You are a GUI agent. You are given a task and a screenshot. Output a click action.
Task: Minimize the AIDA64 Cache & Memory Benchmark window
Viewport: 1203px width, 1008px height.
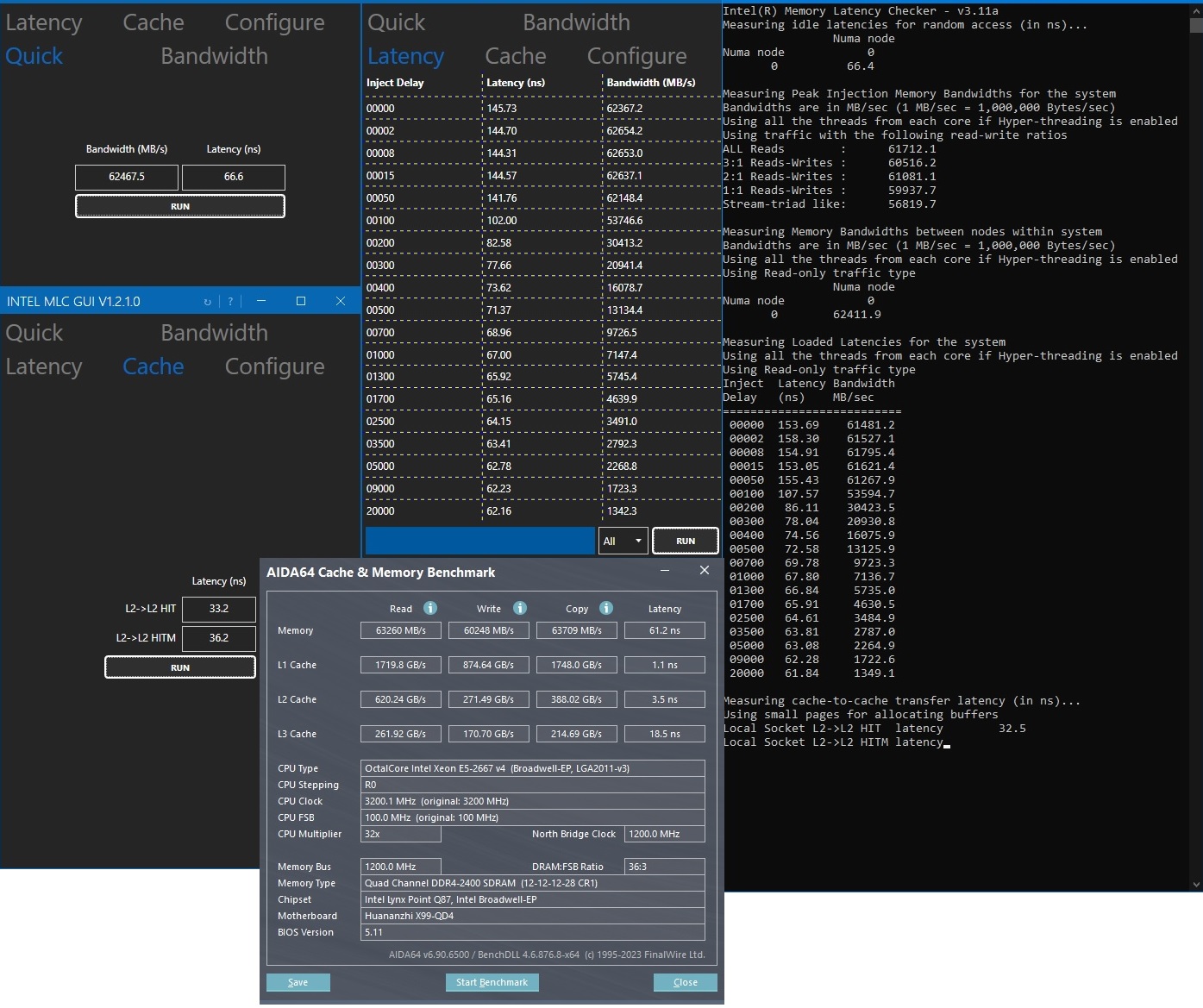[665, 571]
